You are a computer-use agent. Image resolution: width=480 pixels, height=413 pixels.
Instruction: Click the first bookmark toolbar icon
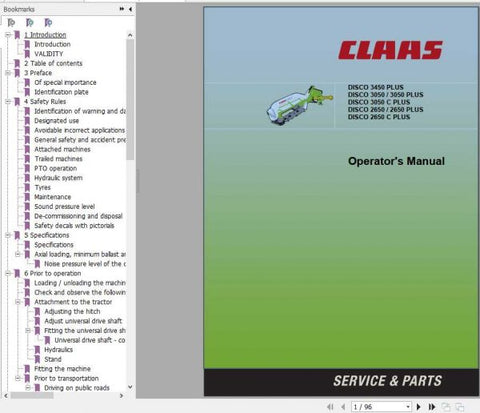(11, 23)
